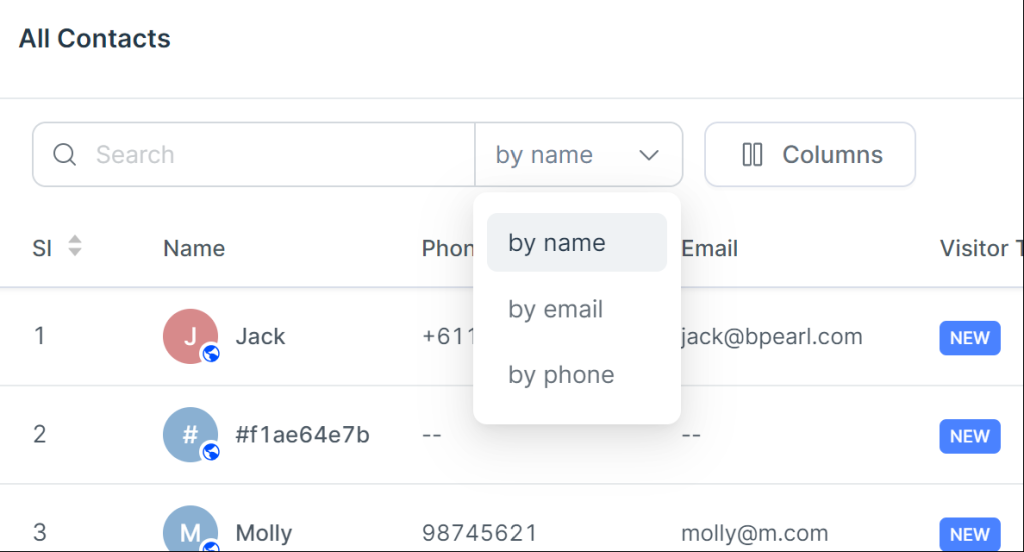The width and height of the screenshot is (1024, 552).
Task: Click Jack's red avatar icon
Action: [x=190, y=336]
